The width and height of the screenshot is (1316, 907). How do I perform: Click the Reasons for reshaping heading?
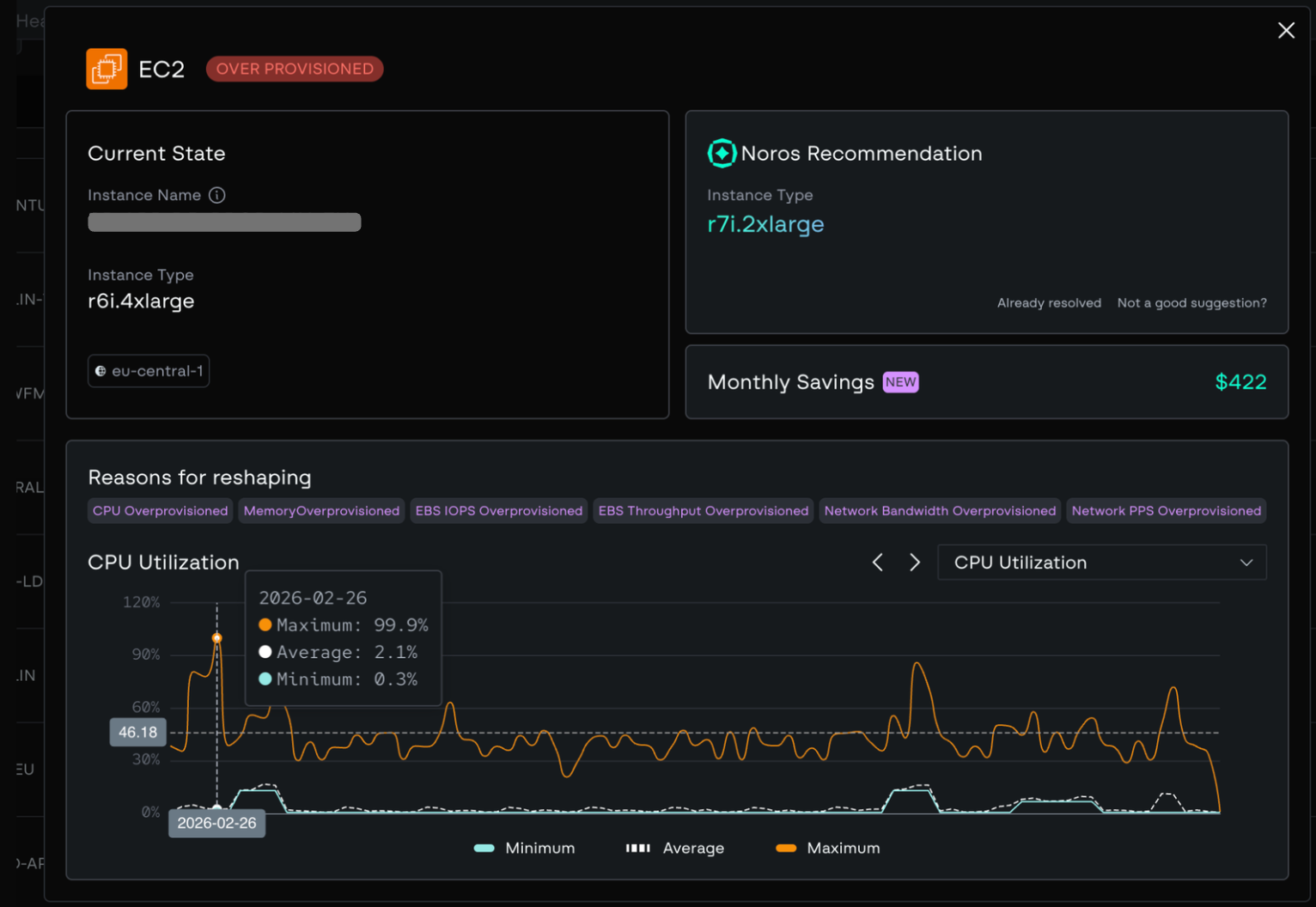[x=199, y=478]
